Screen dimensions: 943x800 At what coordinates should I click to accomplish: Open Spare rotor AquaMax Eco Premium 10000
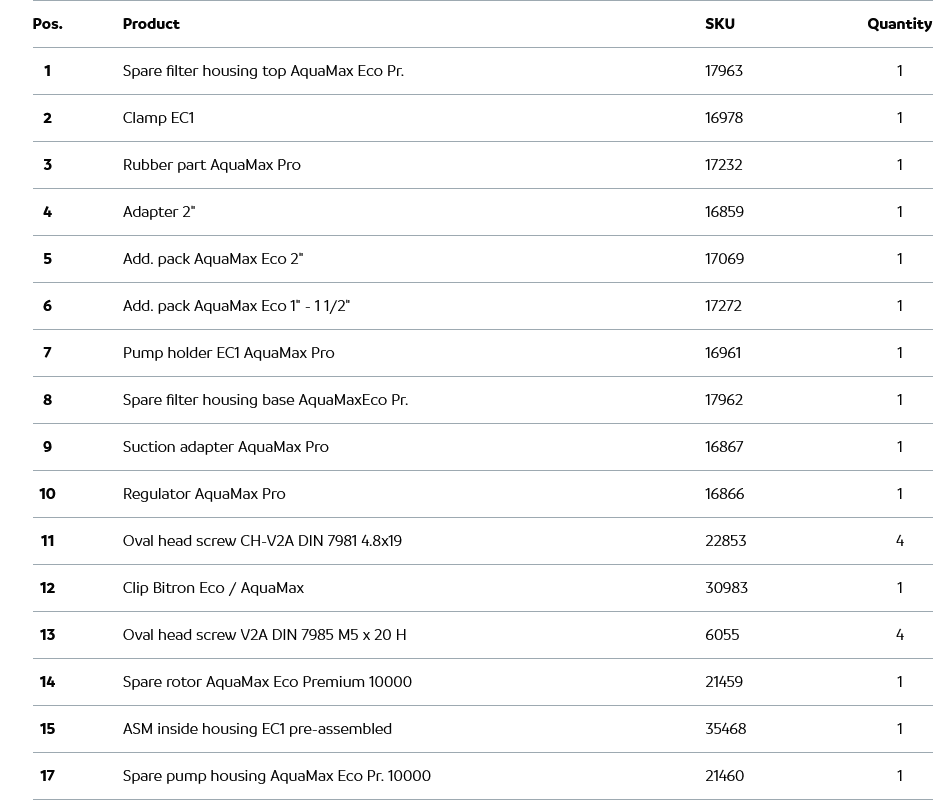click(267, 682)
